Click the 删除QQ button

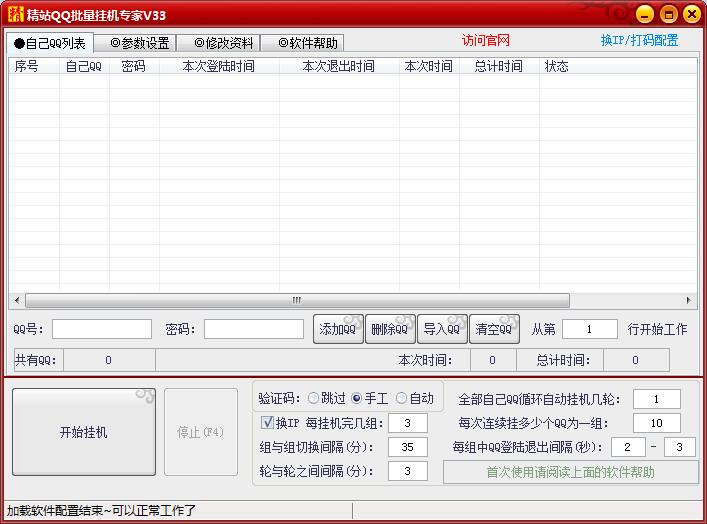coord(390,329)
